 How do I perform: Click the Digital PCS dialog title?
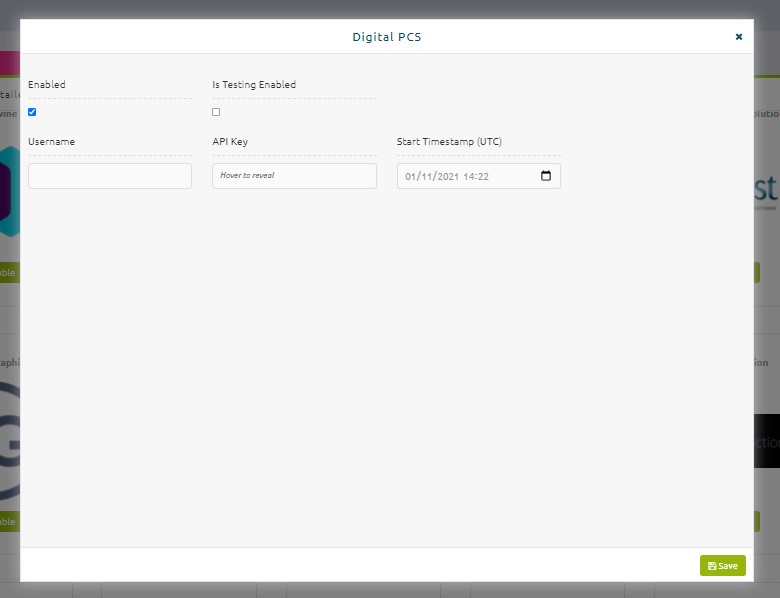point(387,37)
